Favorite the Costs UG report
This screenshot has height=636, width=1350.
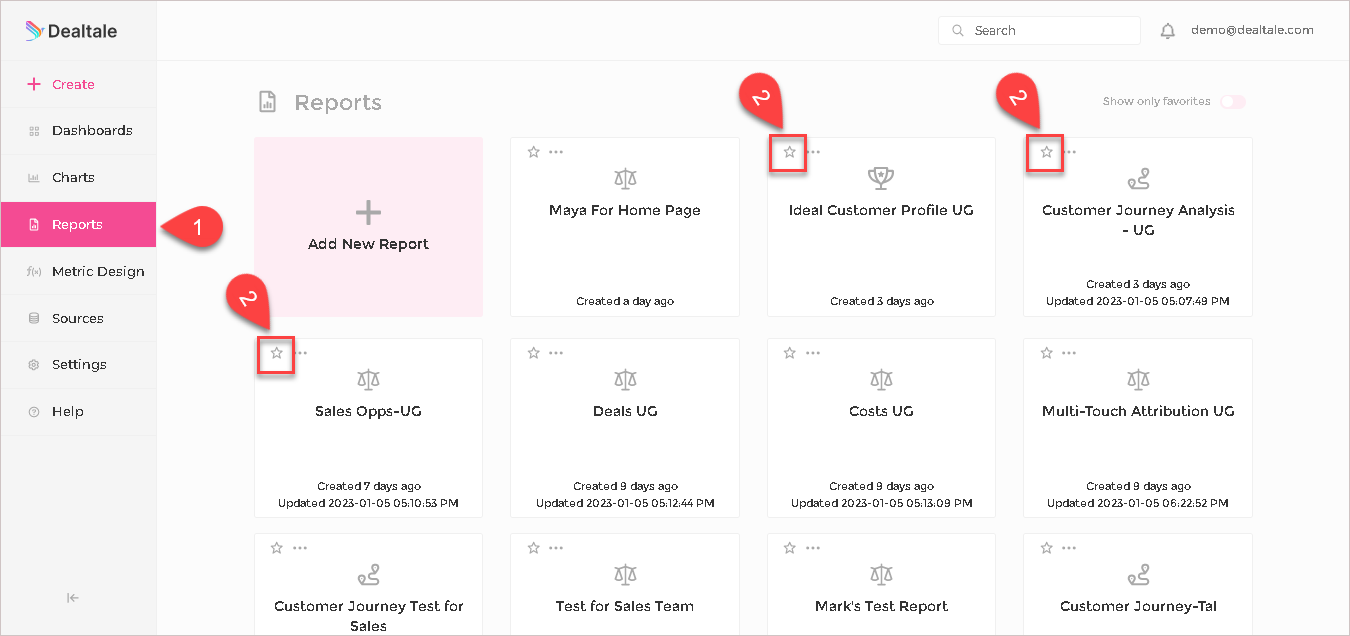point(789,353)
